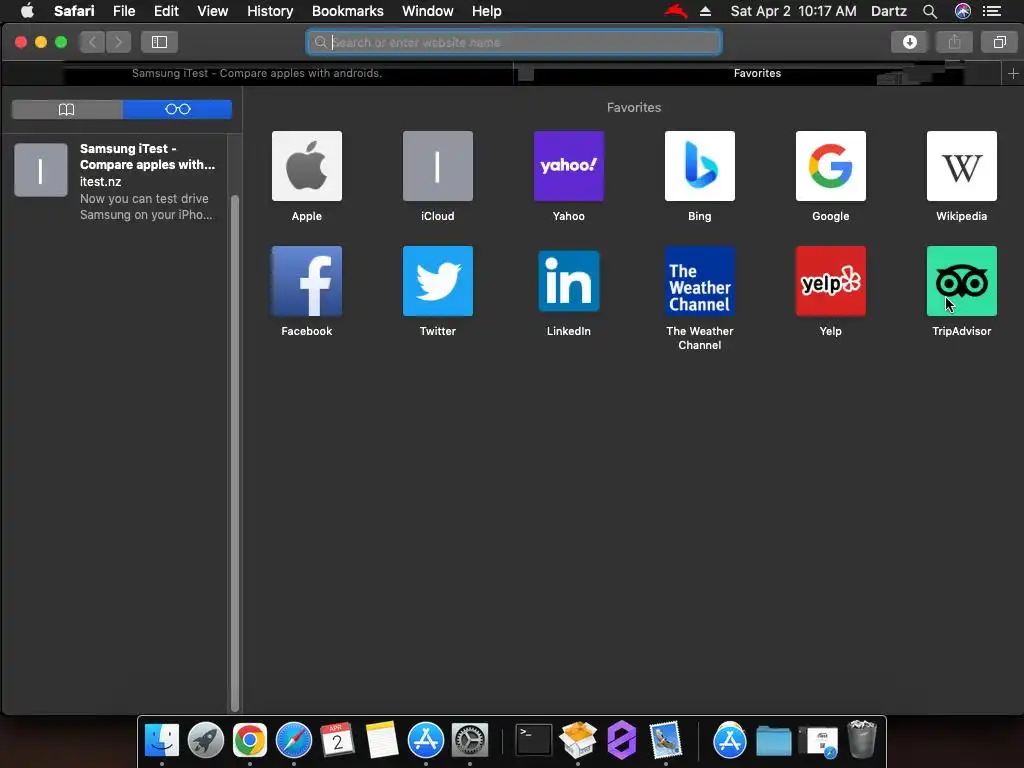This screenshot has height=768, width=1024.
Task: Show the Downloads list
Action: [x=909, y=42]
